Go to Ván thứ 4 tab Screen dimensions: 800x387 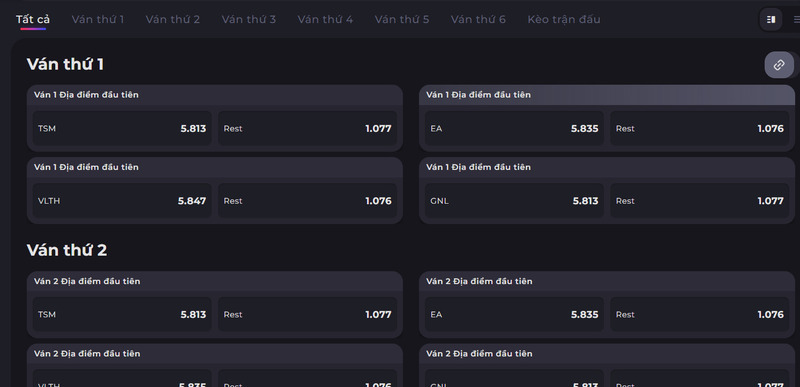(325, 19)
